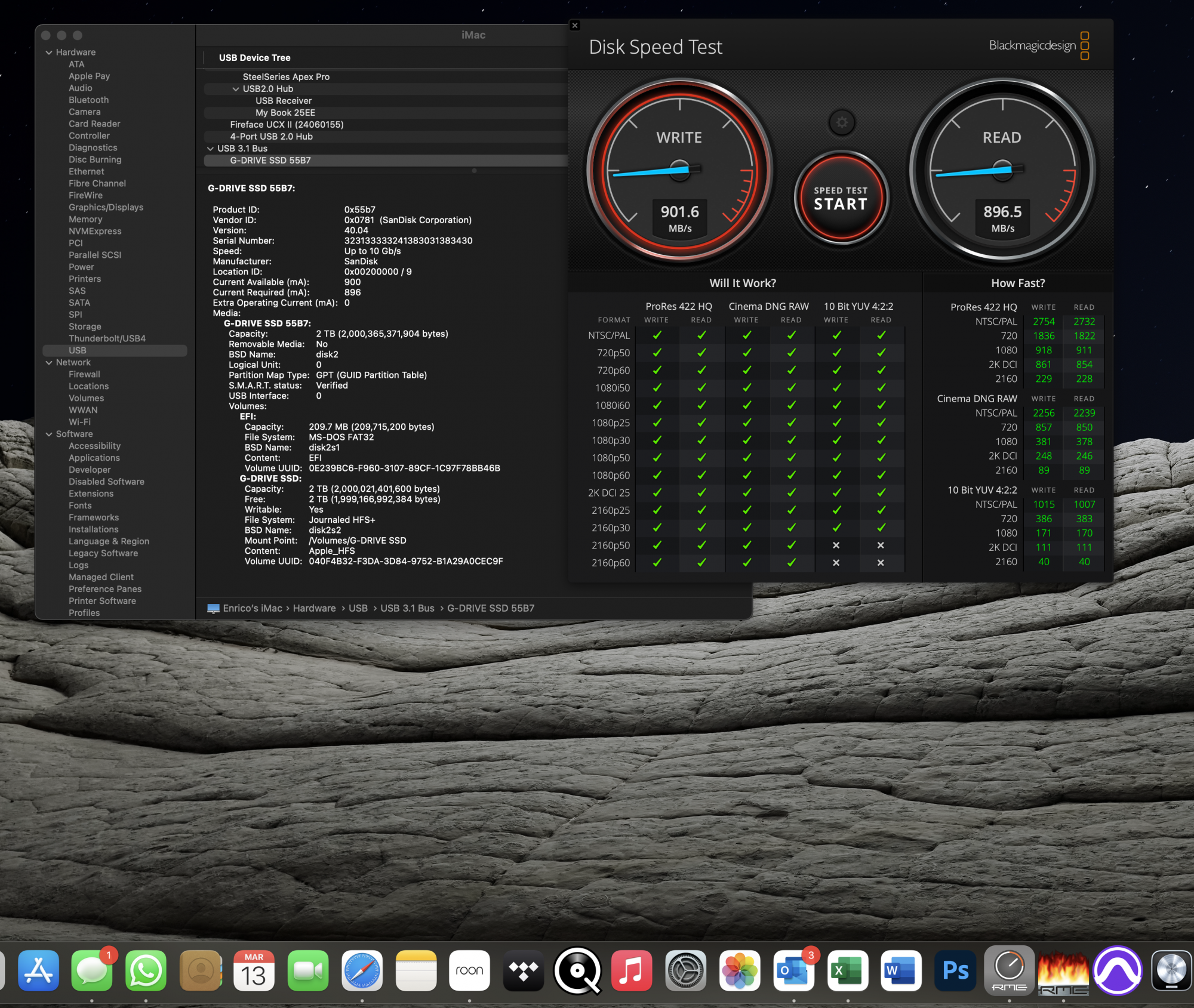Collapse the Hardware section in sidebar
1194x1008 pixels.
click(49, 53)
